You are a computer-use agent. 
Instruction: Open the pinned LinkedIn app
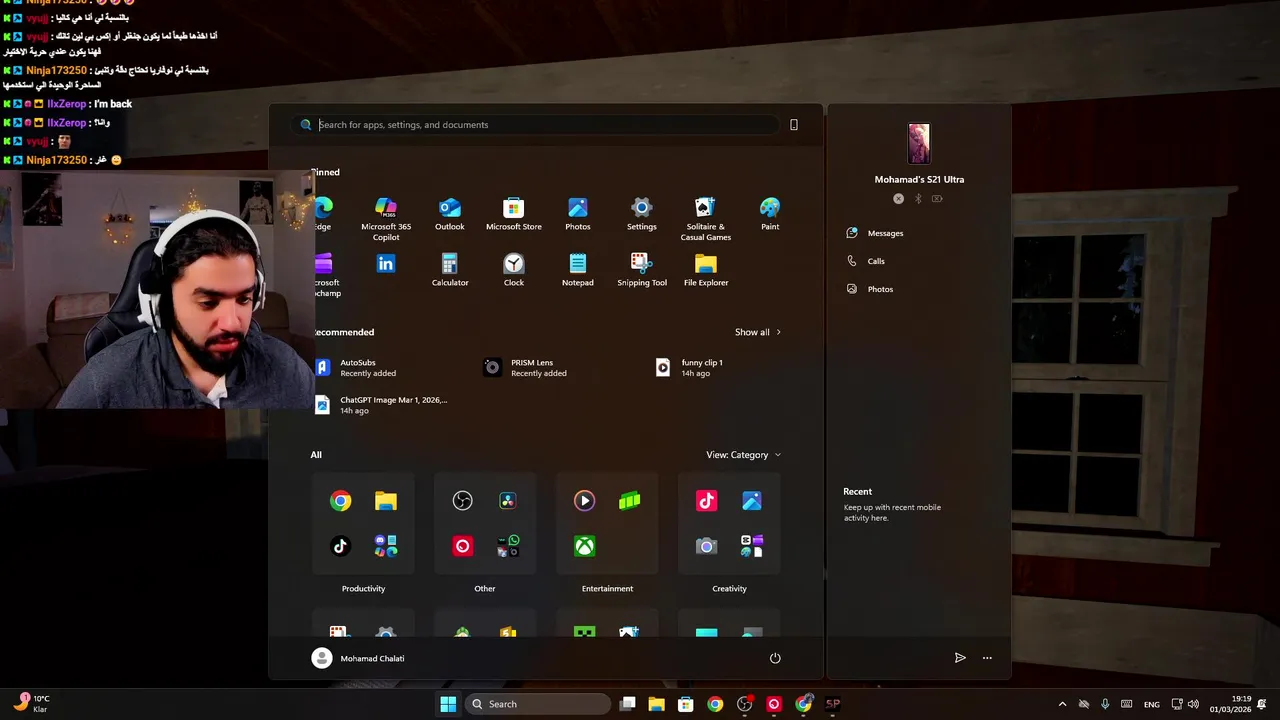(386, 264)
